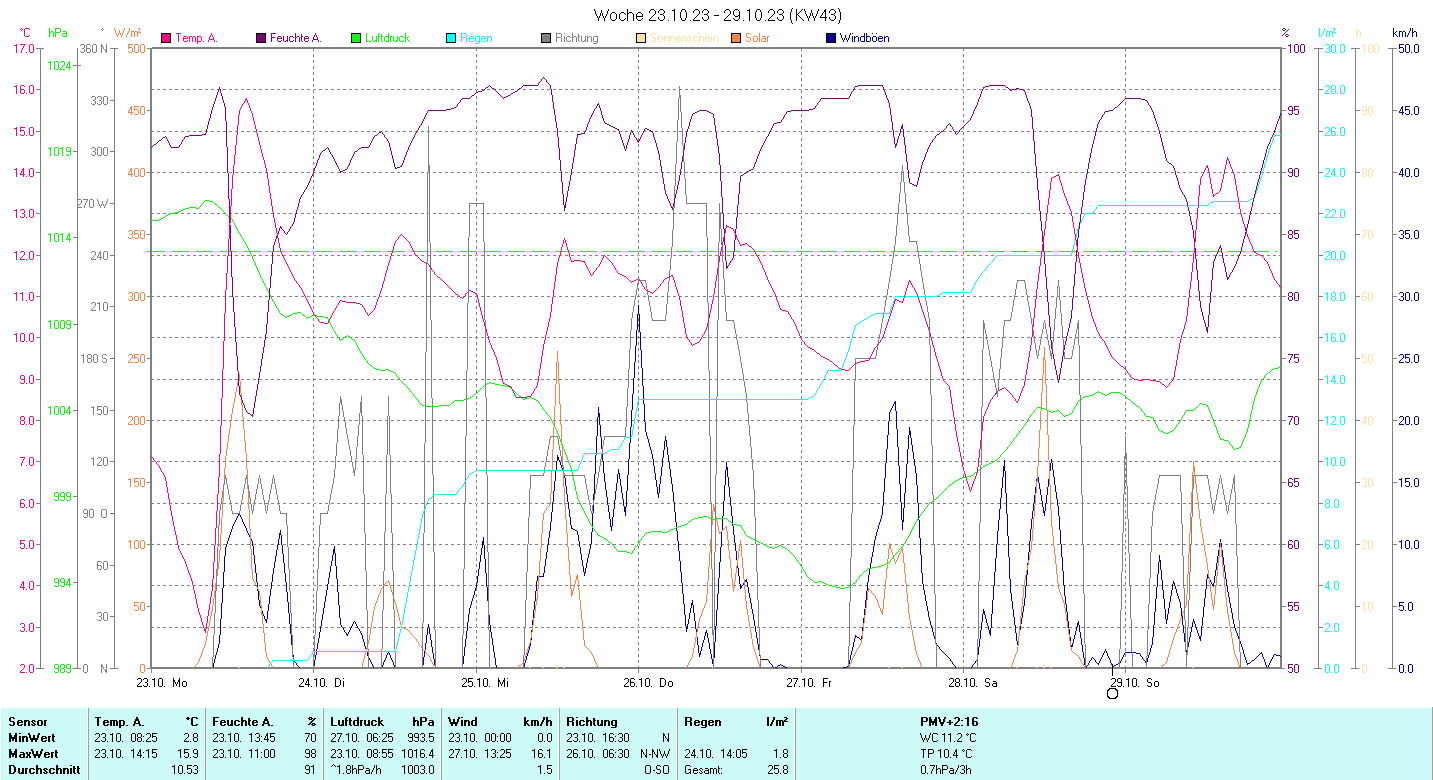This screenshot has width=1433, height=780.
Task: Click the PMV+2:16 entry
Action: 949,722
